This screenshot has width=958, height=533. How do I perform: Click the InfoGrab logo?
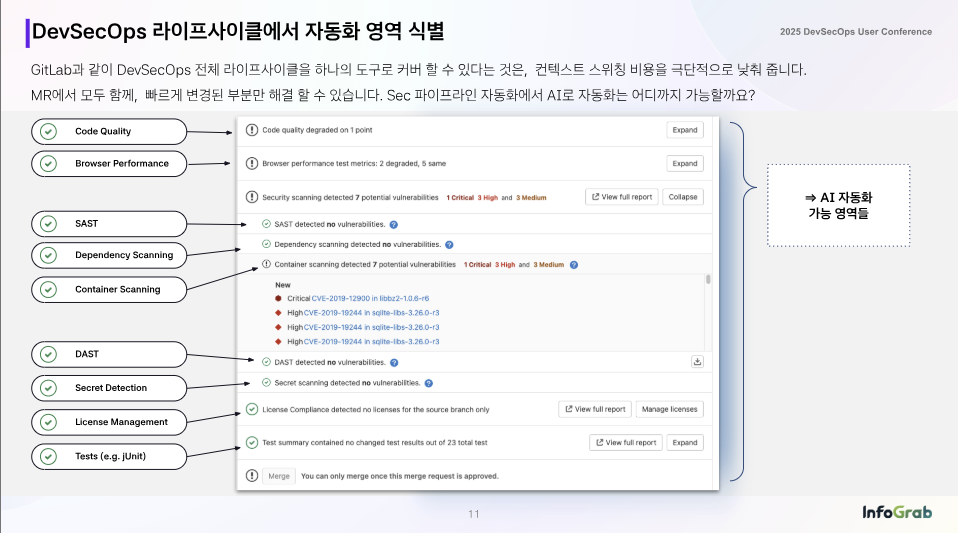click(x=897, y=512)
